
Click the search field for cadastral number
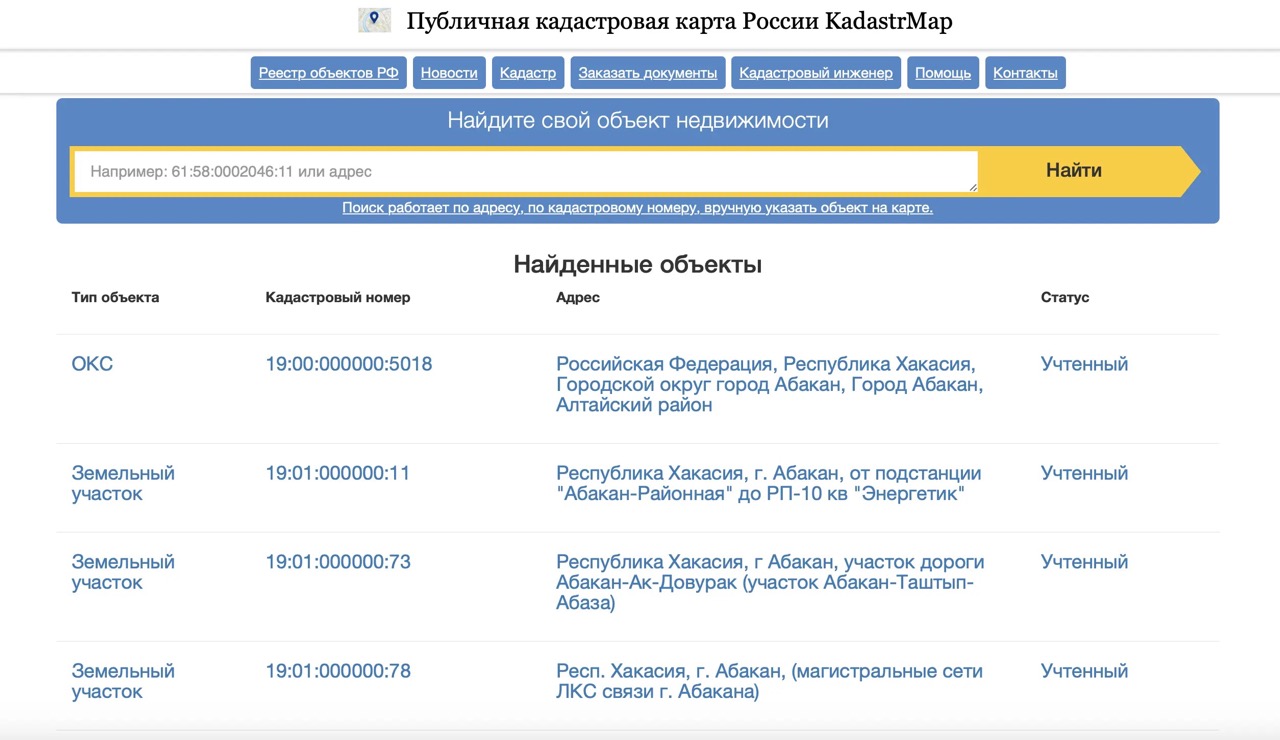525,172
